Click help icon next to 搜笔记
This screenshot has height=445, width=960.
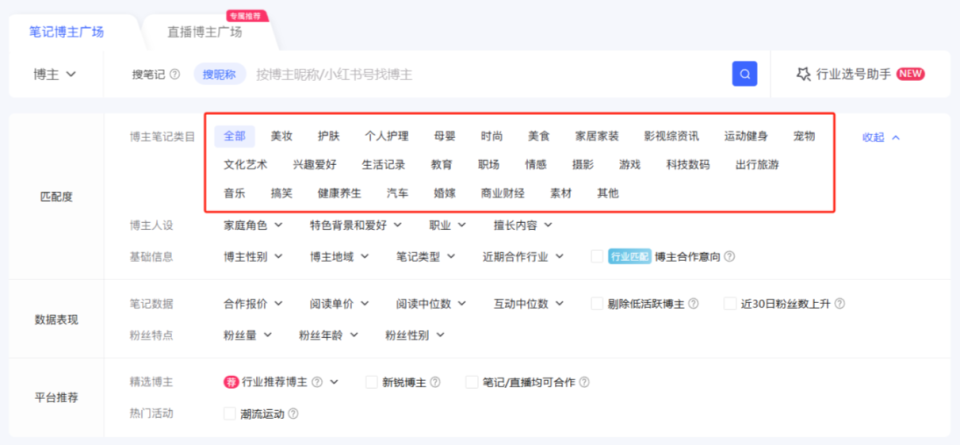pyautogui.click(x=174, y=74)
